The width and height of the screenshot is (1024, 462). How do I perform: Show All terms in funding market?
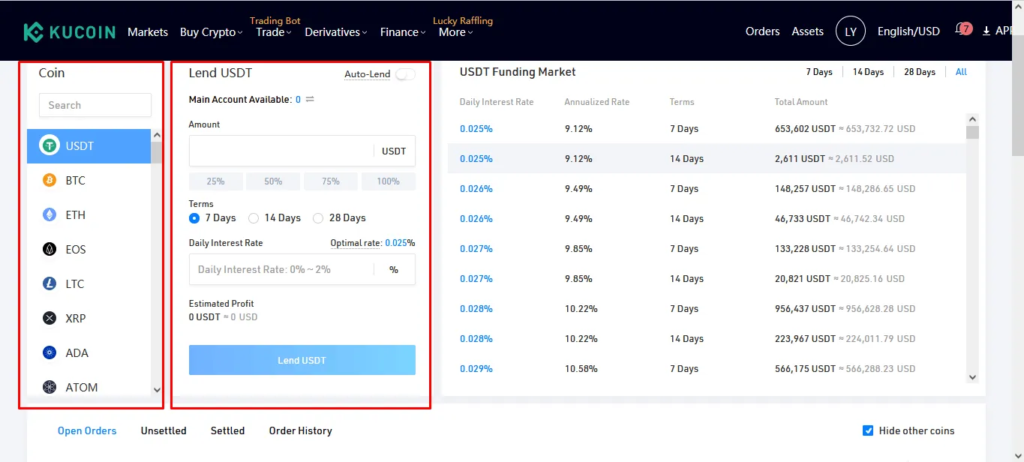pyautogui.click(x=961, y=72)
